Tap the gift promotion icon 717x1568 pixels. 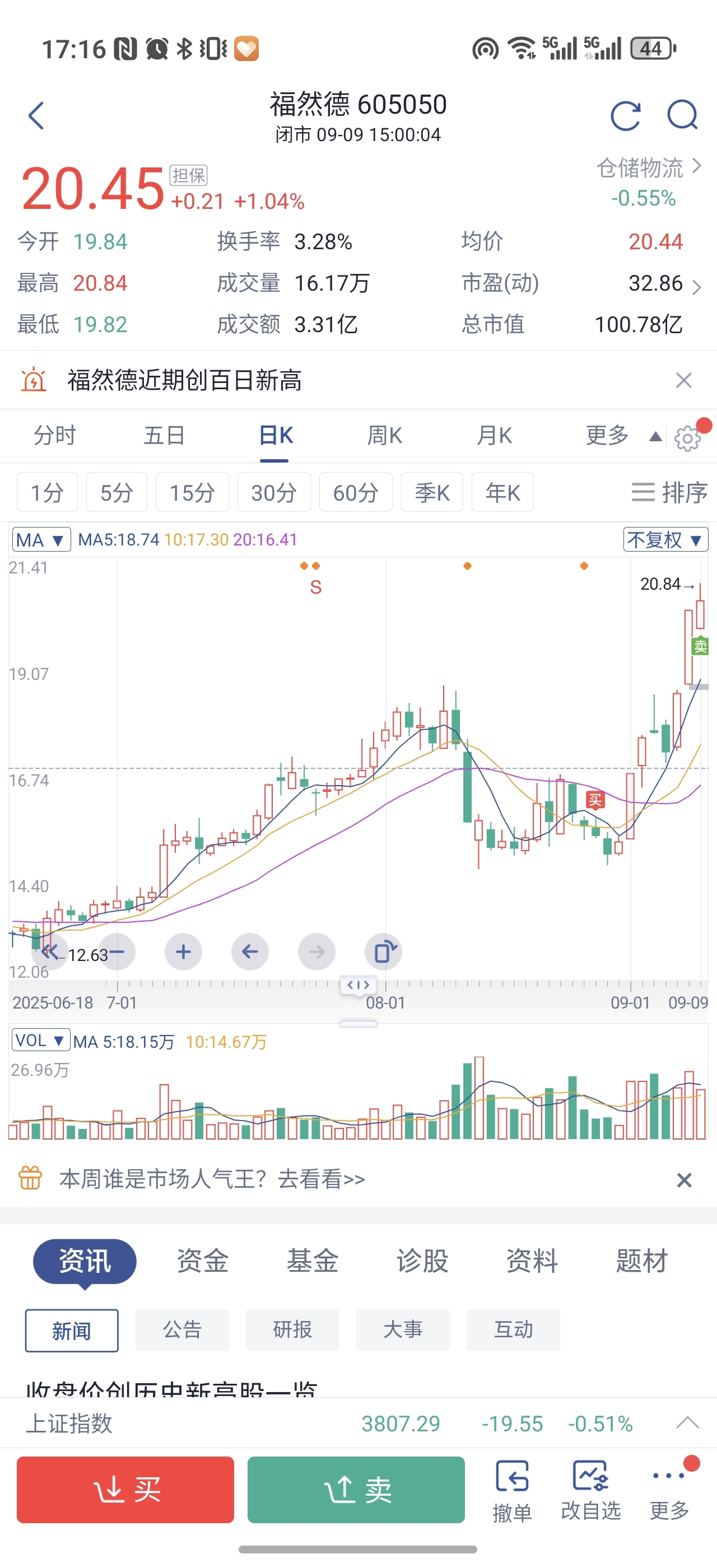(30, 1178)
